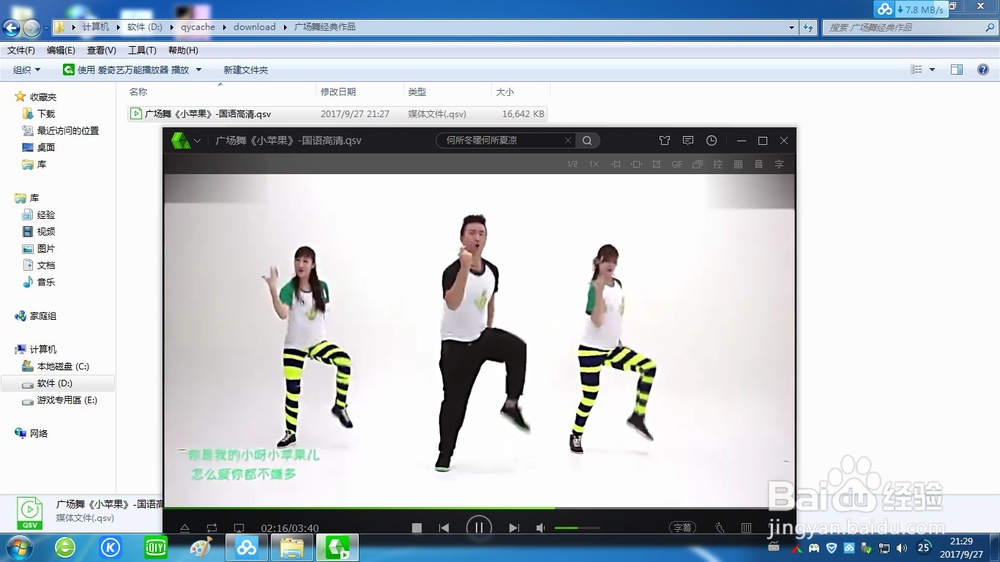Open 视频 library in sidebar
The image size is (1000, 562).
tap(38, 232)
